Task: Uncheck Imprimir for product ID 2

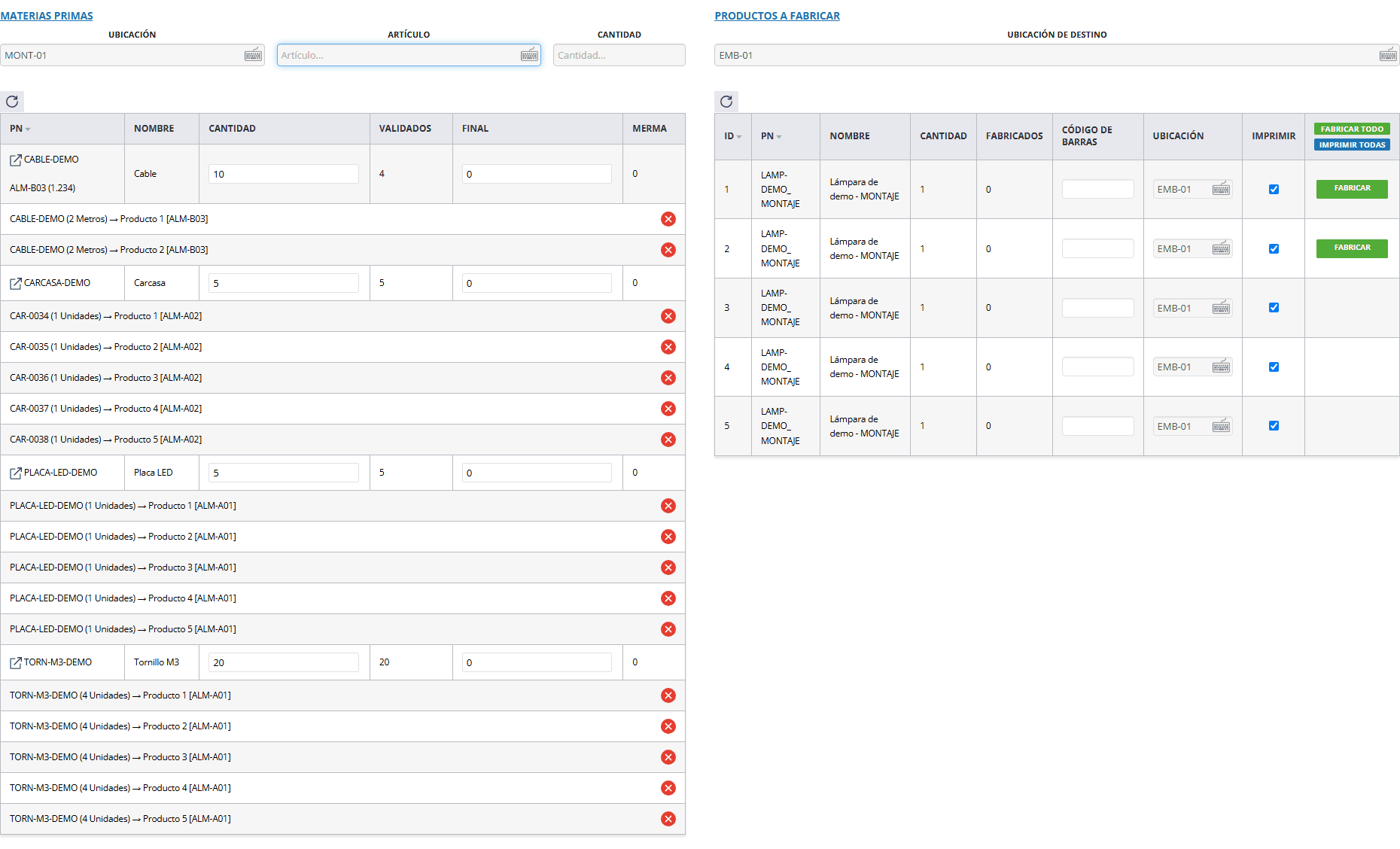Action: (1274, 249)
